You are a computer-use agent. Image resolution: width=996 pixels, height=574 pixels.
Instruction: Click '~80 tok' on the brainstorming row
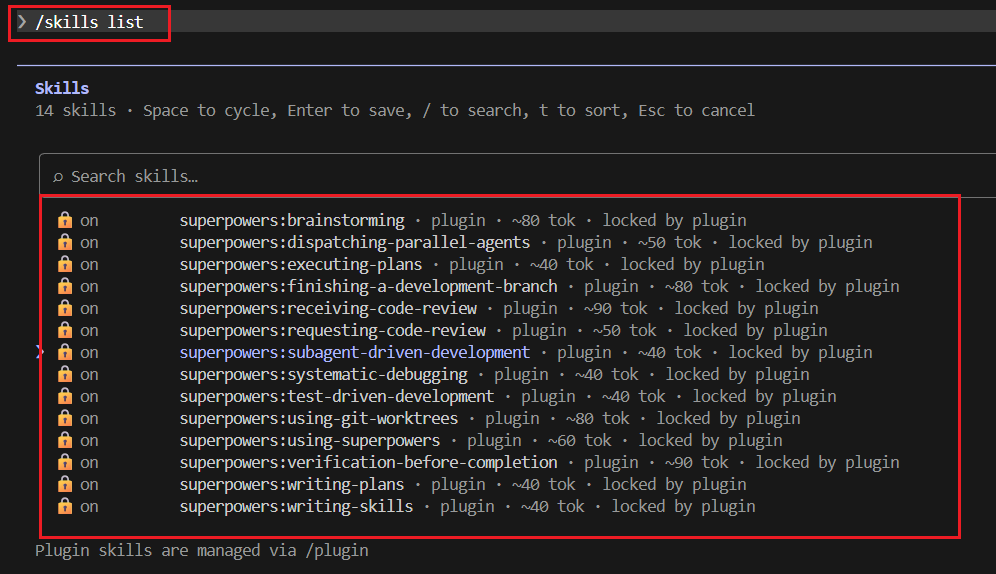pyautogui.click(x=544, y=220)
